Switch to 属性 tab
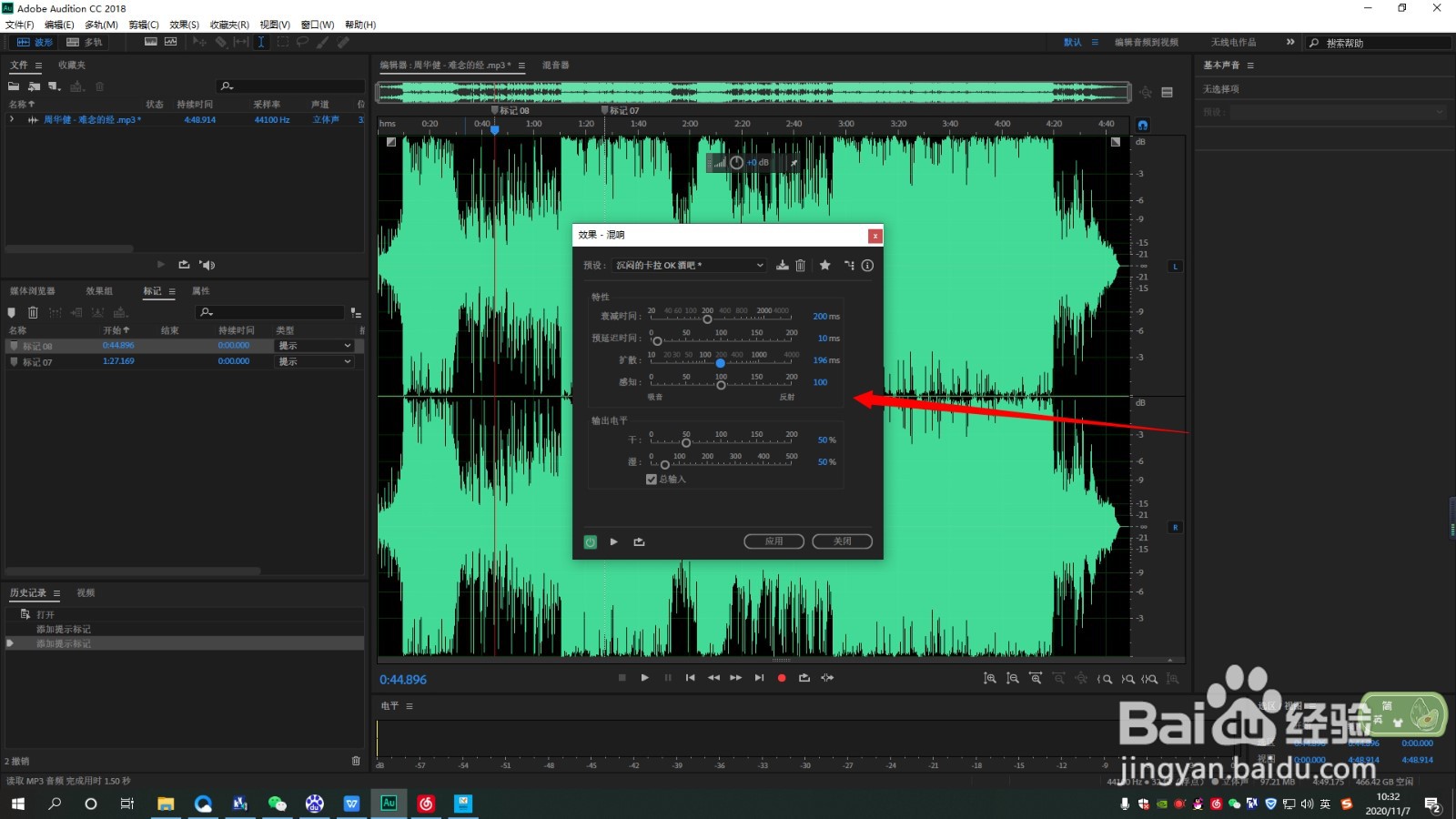Image resolution: width=1456 pixels, height=819 pixels. tap(201, 291)
